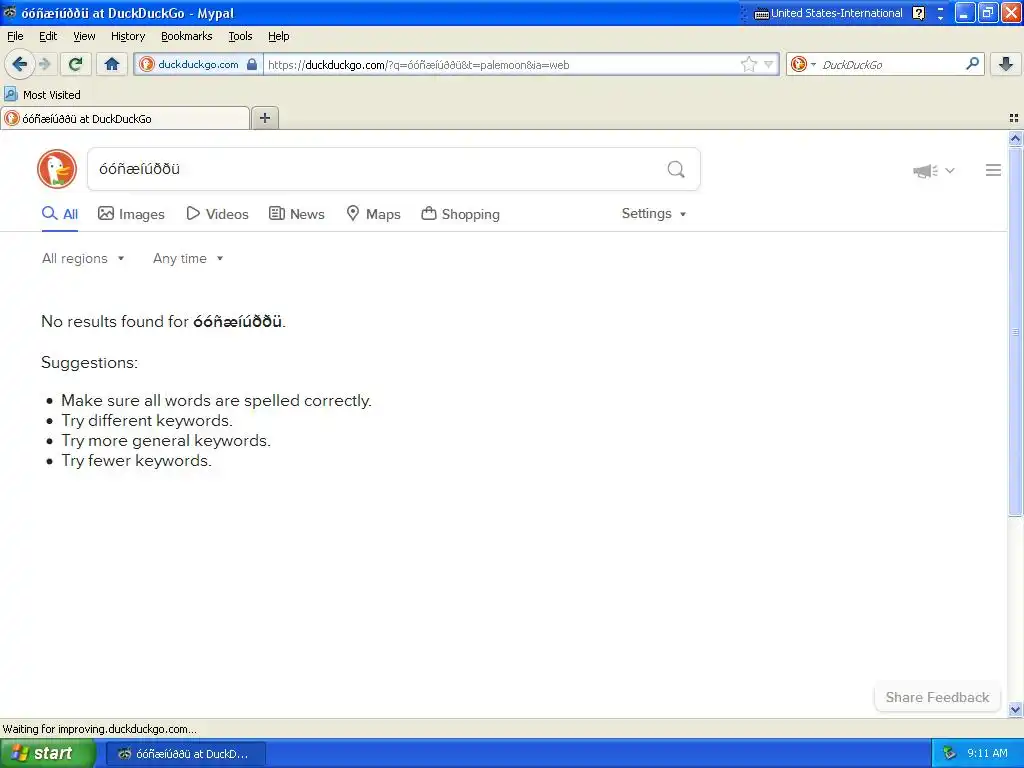Open the Tools menu
This screenshot has width=1024, height=768.
[x=240, y=36]
